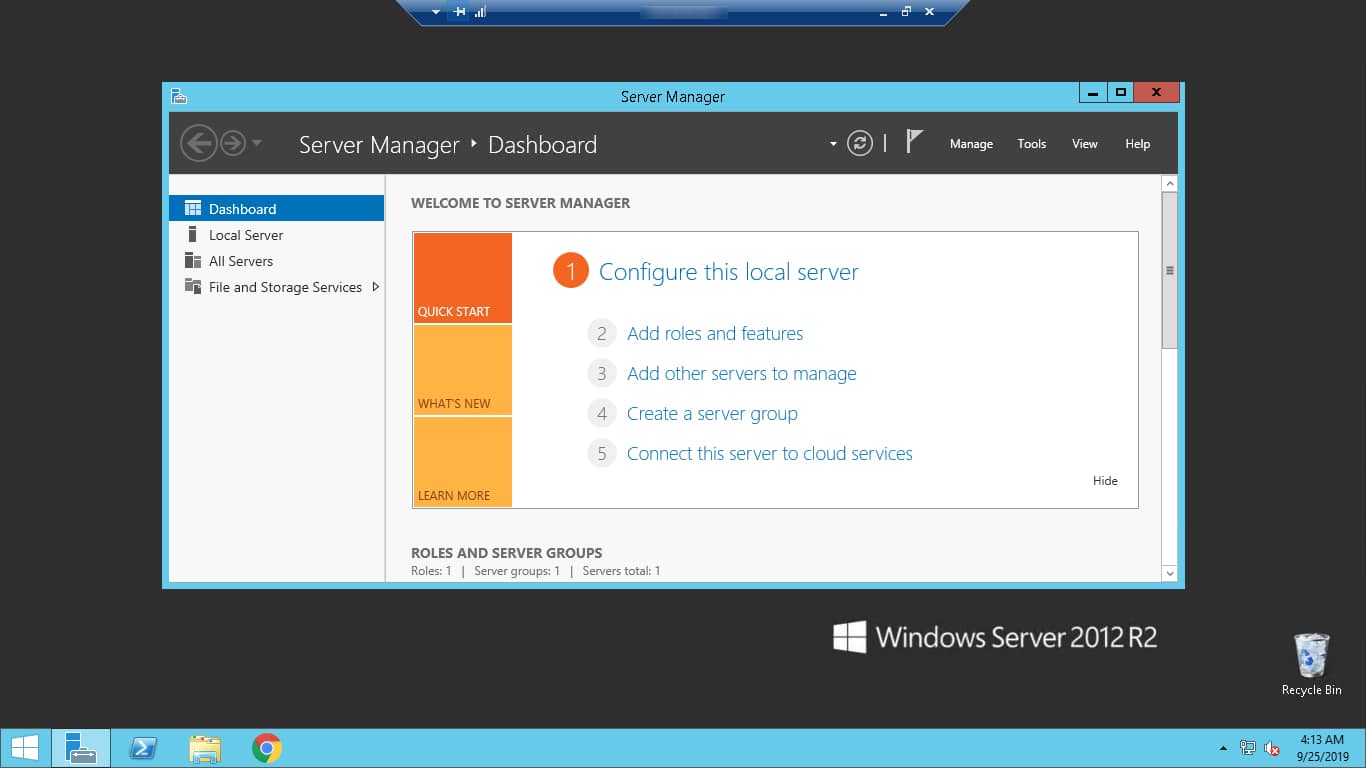Click the remote session bar pin icon
Screen dimensions: 1366x768
click(x=459, y=12)
